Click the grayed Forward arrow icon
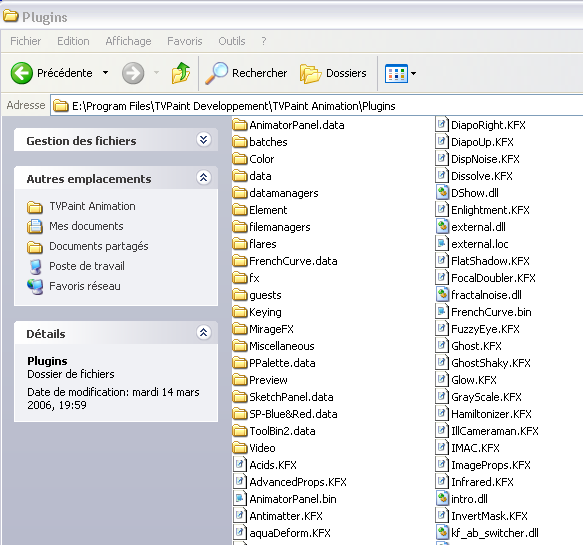Image resolution: width=583 pixels, height=545 pixels. tap(133, 73)
